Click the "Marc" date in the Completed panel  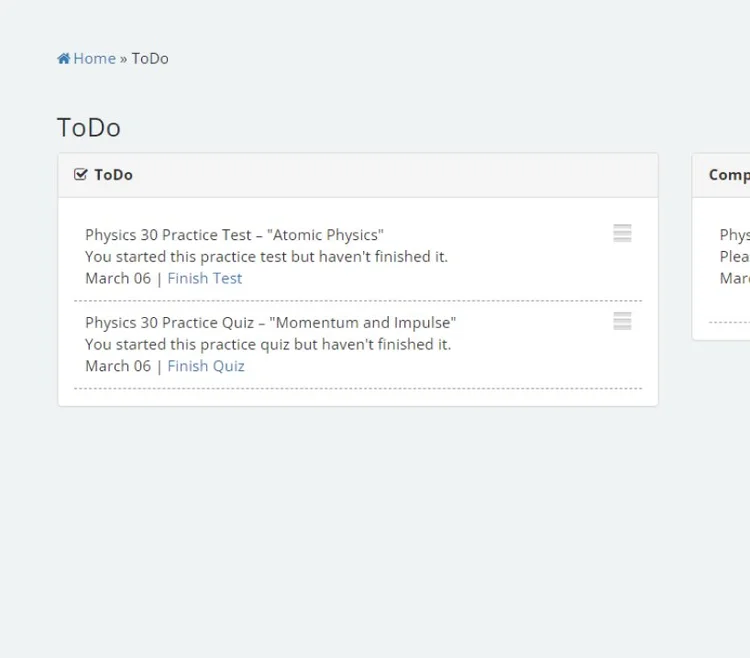click(x=734, y=278)
